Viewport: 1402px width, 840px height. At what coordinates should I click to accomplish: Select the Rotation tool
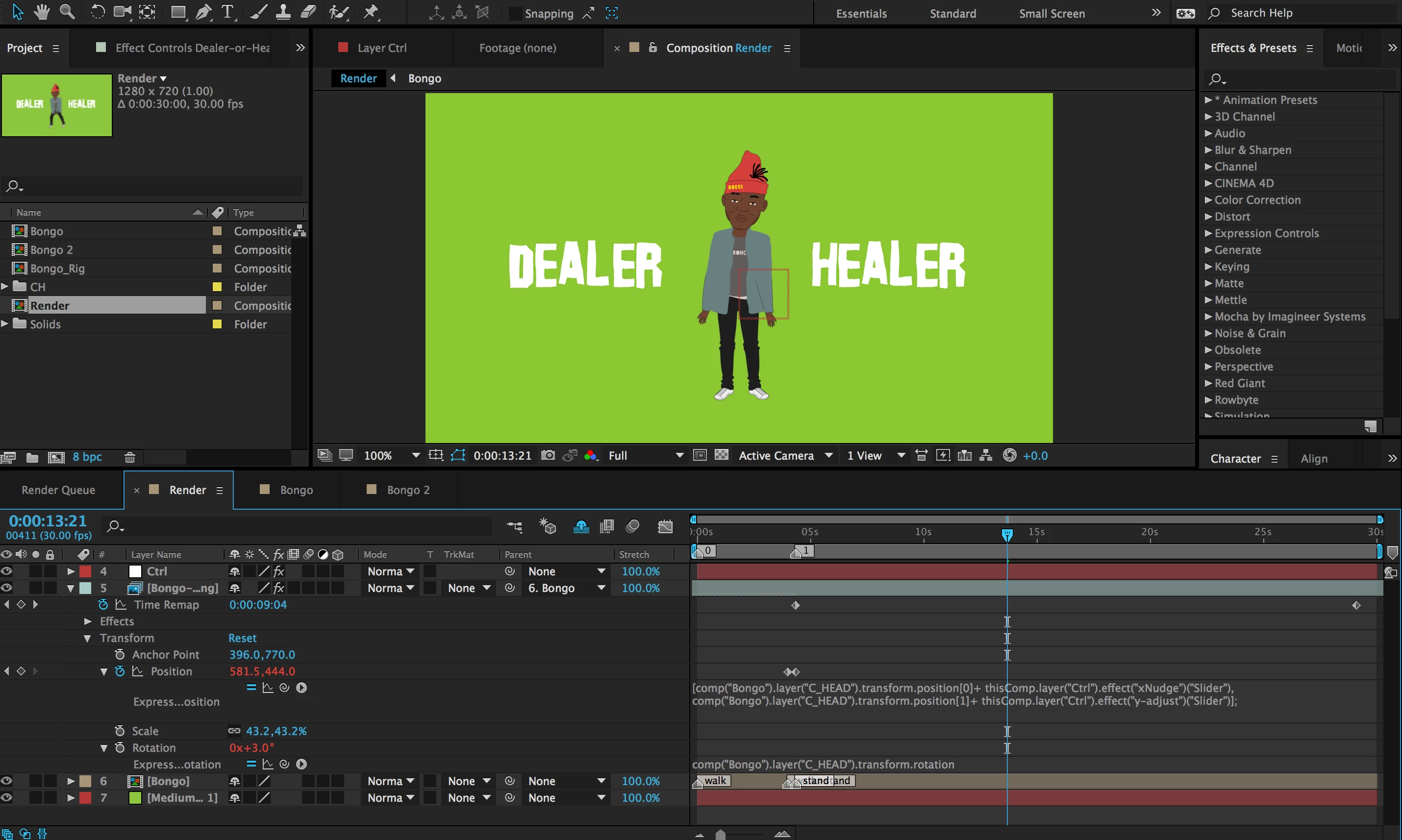click(98, 12)
